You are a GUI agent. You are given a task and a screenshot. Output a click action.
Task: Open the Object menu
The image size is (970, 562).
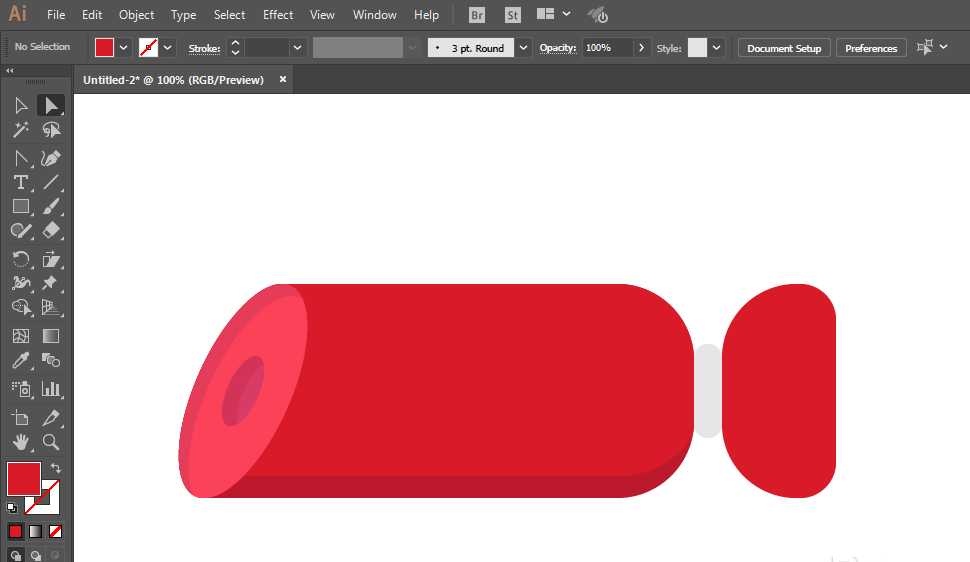pos(136,15)
